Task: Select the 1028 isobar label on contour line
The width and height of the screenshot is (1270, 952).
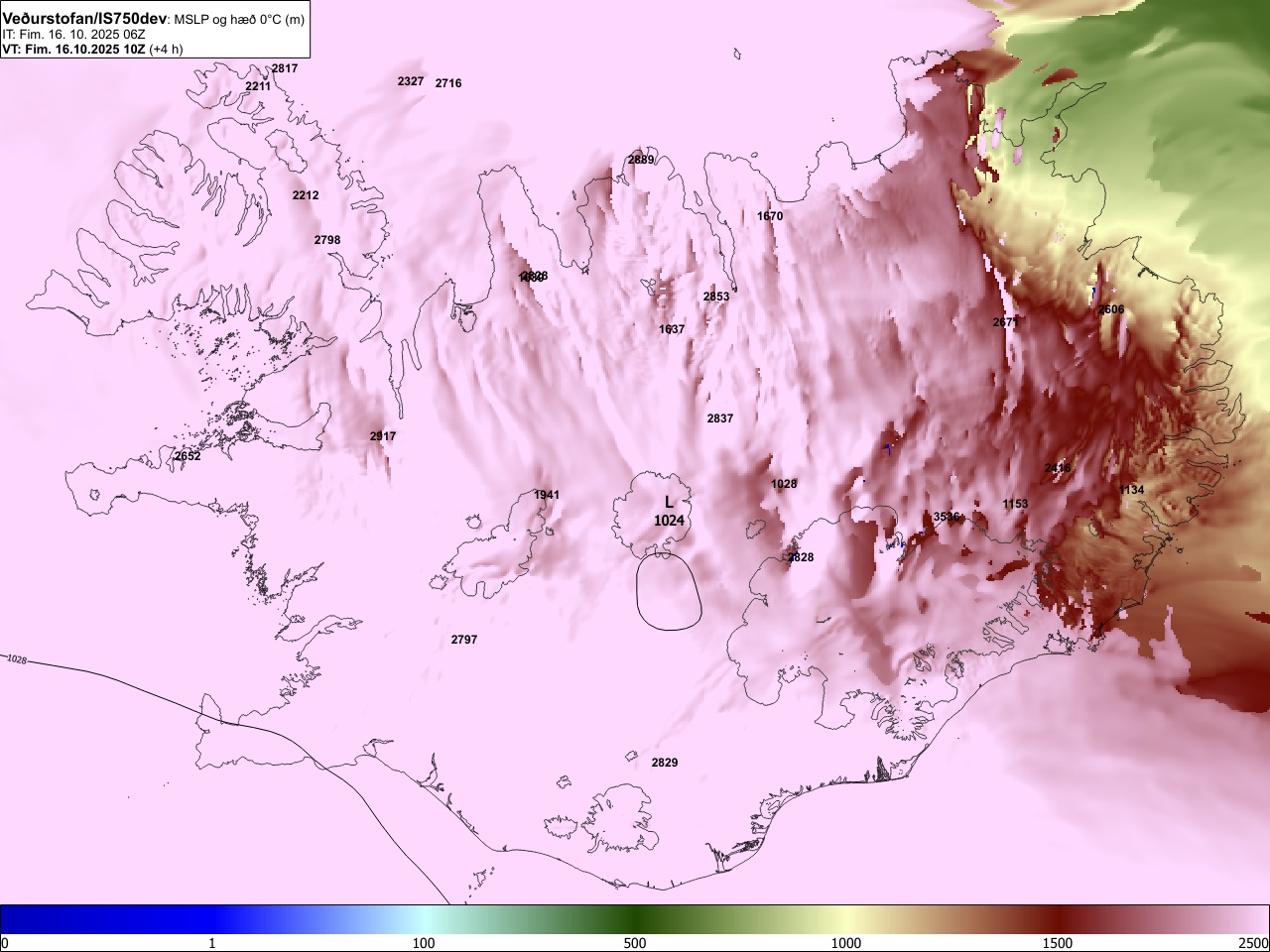Action: (16, 659)
